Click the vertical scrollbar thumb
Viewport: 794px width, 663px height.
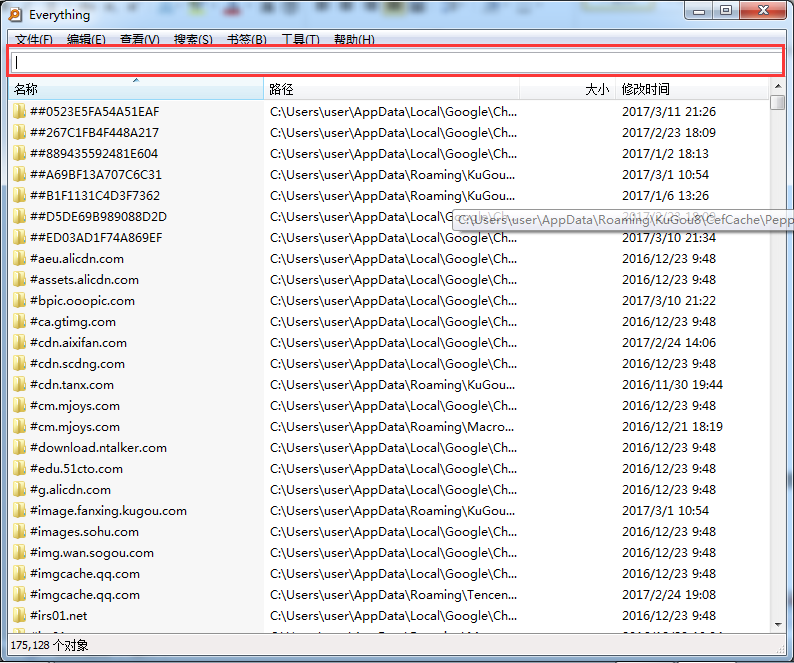click(777, 102)
